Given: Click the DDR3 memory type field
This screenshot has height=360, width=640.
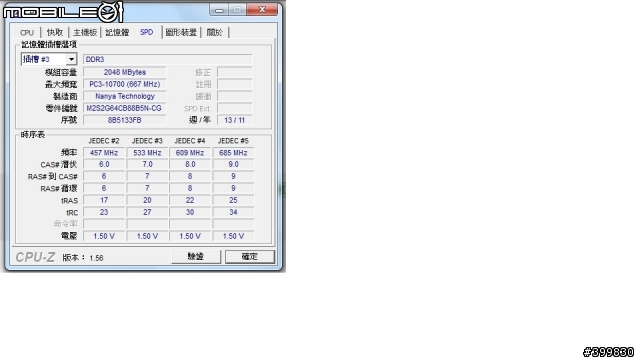Looking at the screenshot, I should [167, 60].
